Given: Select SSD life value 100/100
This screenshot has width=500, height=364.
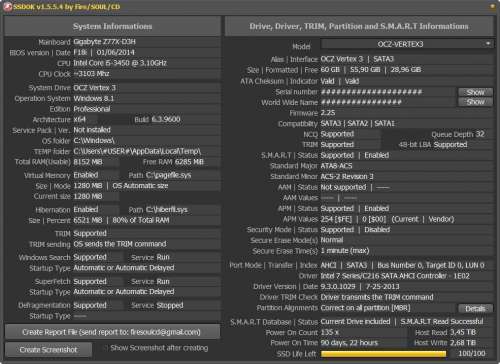Looking at the screenshot, I should tap(472, 354).
